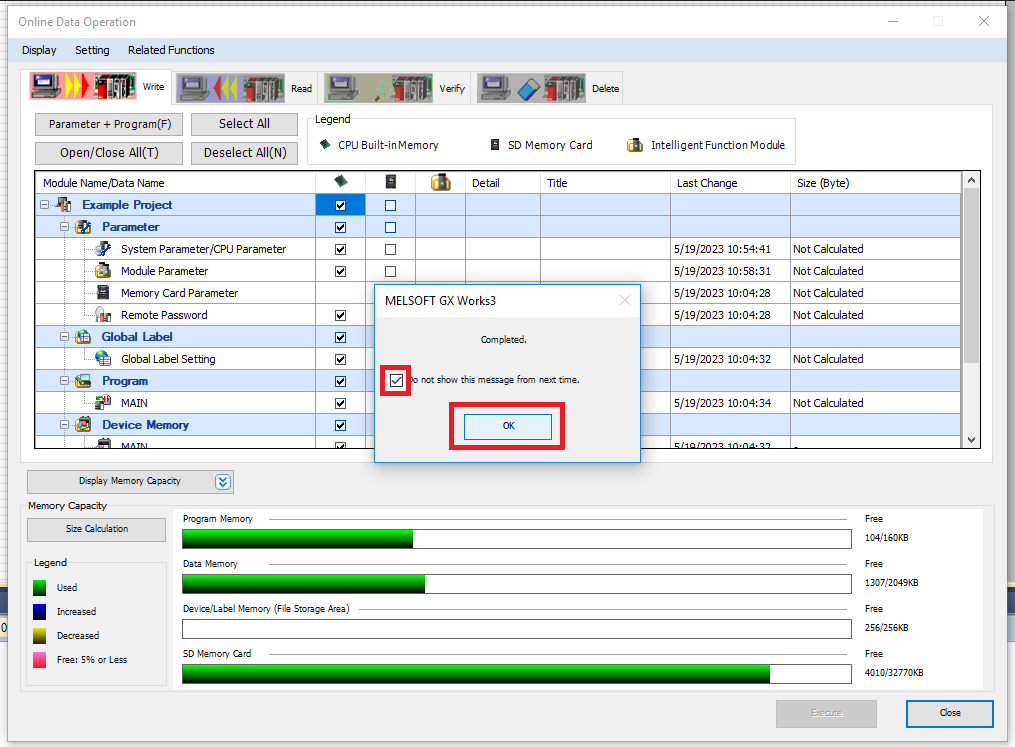Screen dimensions: 1015x747
Task: Uncheck 'Do not show this message' checkbox
Action: (397, 380)
